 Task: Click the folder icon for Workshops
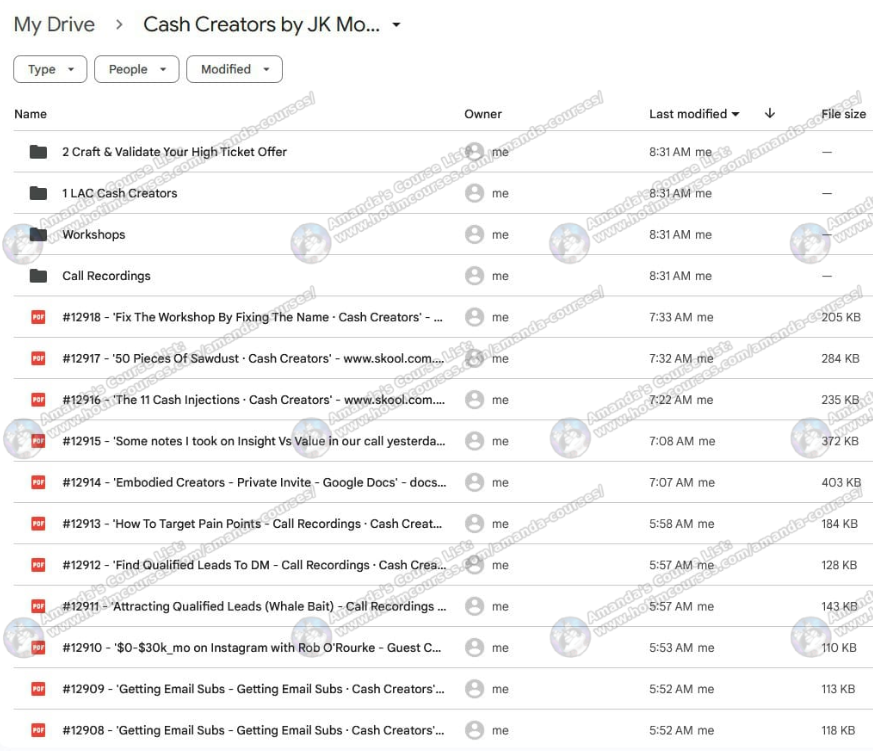pos(38,235)
